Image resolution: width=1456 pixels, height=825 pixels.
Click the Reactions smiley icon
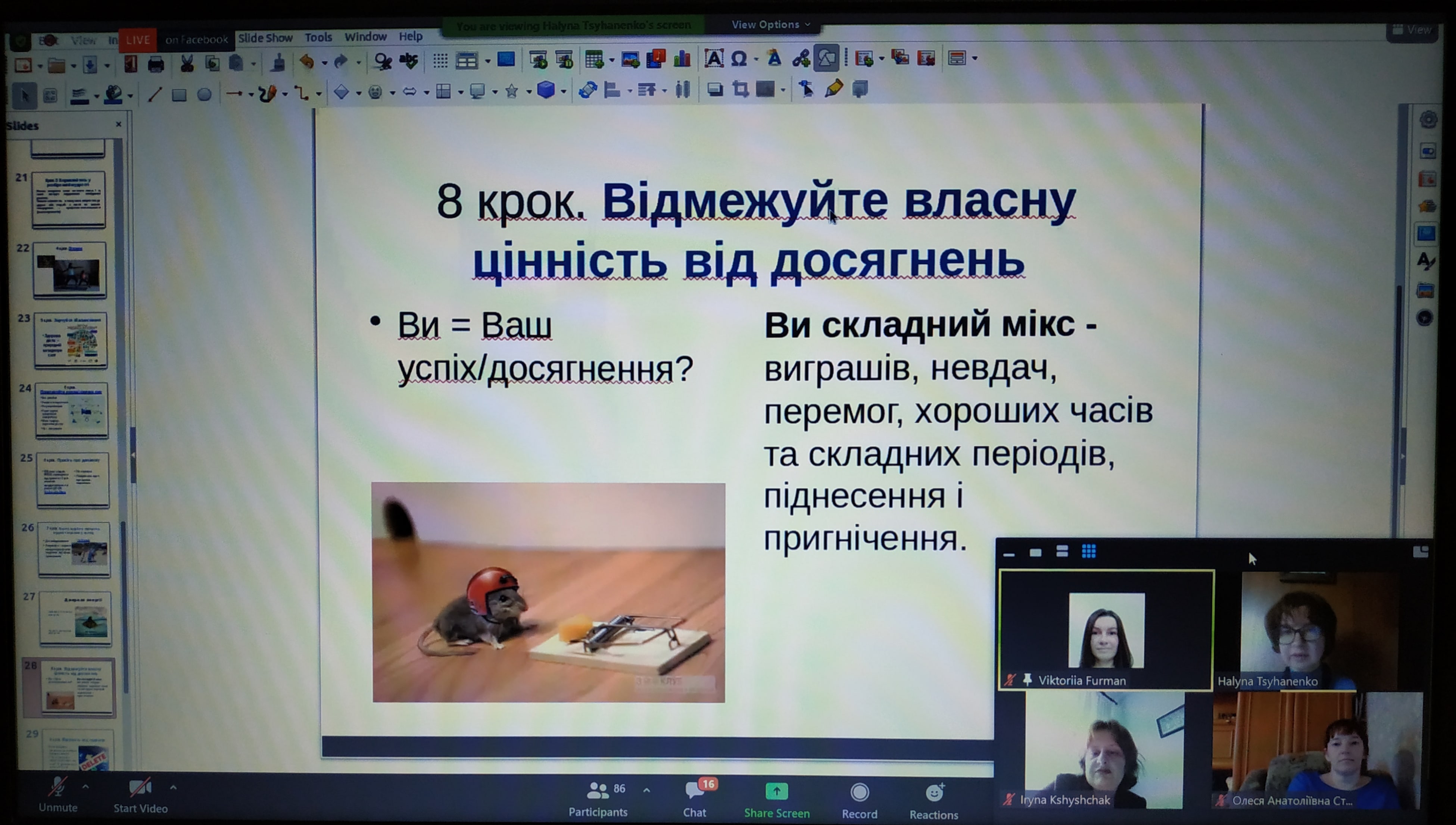(x=933, y=793)
